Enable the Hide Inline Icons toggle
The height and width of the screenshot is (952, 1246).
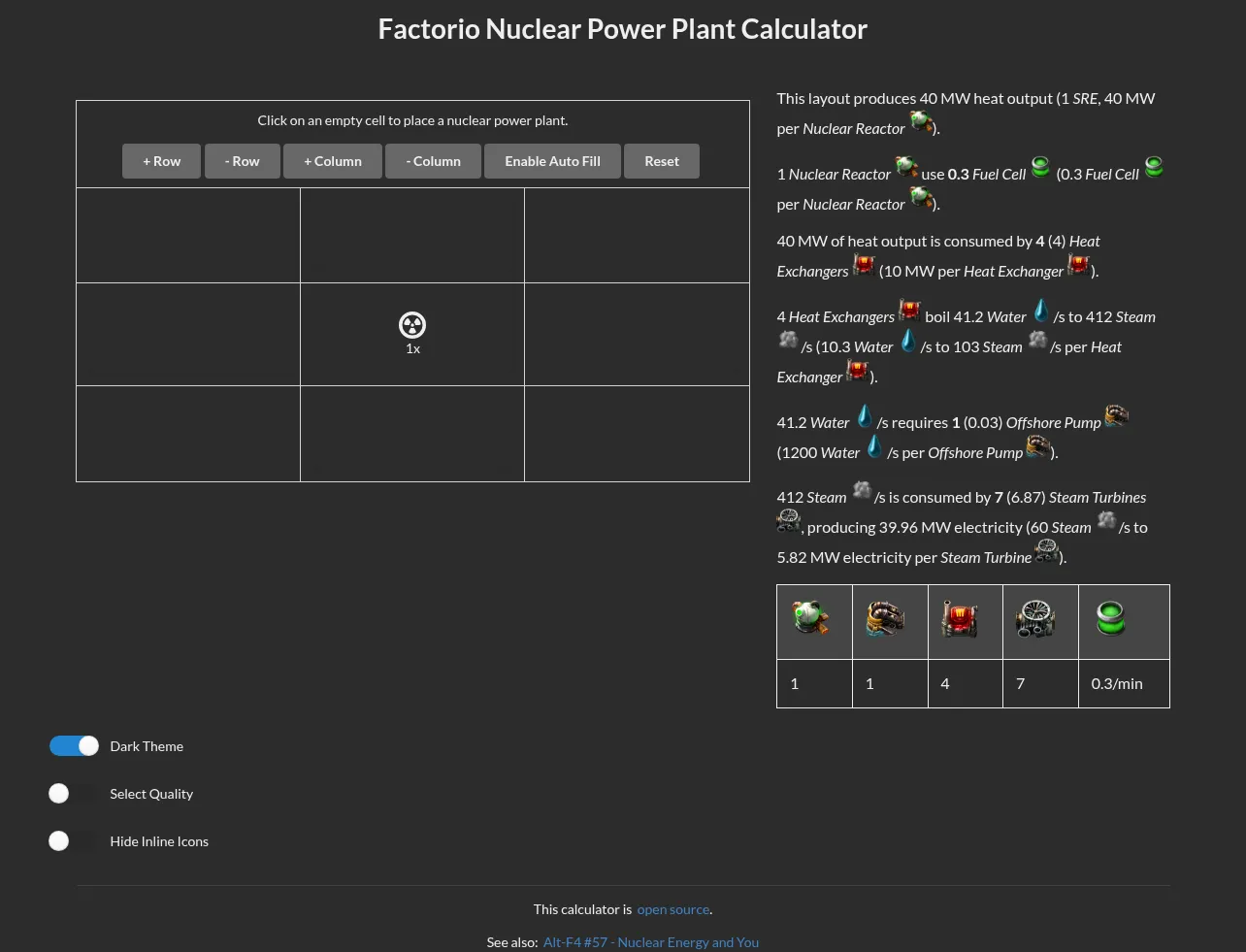[75, 840]
